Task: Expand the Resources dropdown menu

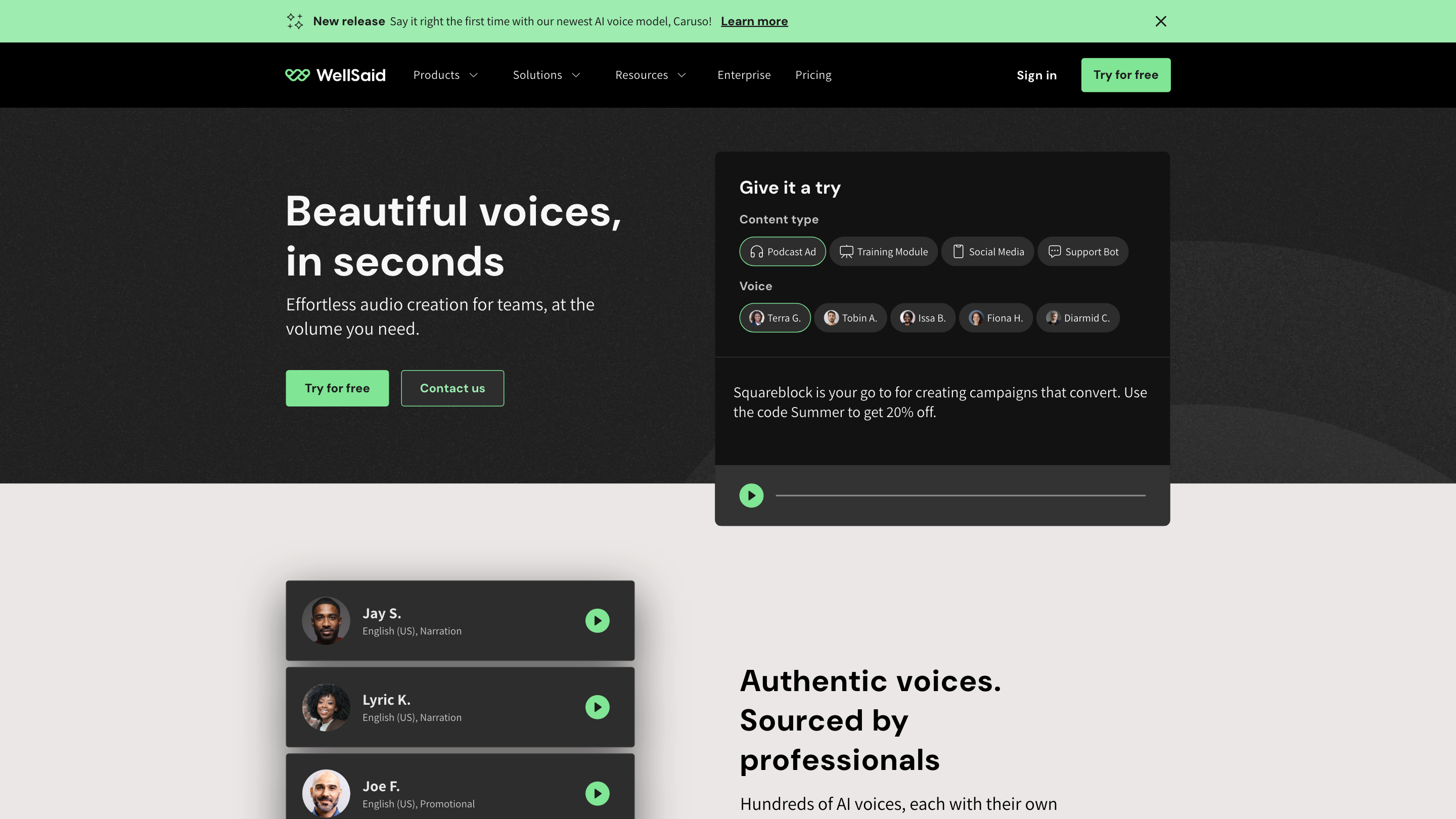Action: coord(651,75)
